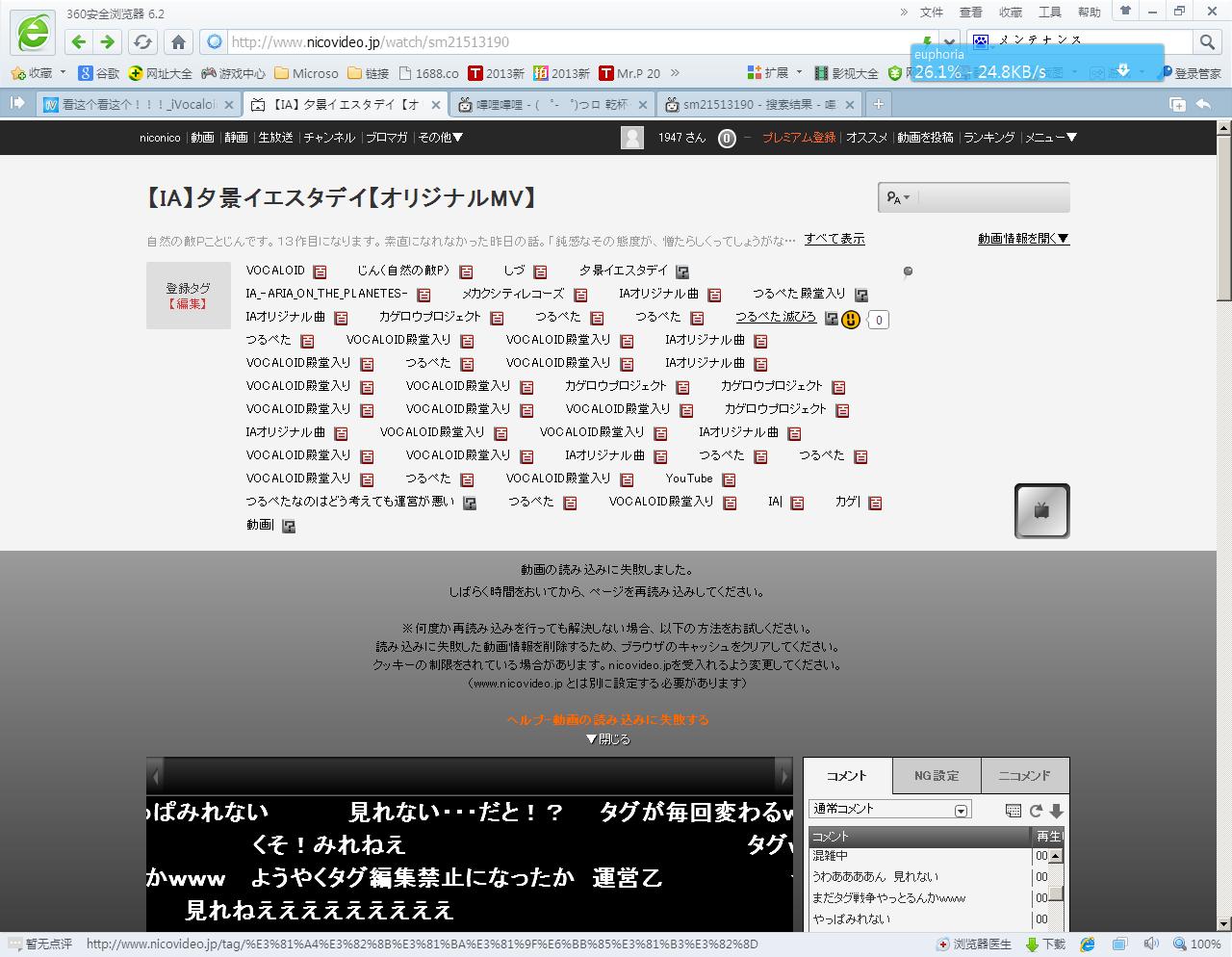Screen dimensions: 1232x957
Task: Refresh comments with the circular arrow icon
Action: (1036, 811)
